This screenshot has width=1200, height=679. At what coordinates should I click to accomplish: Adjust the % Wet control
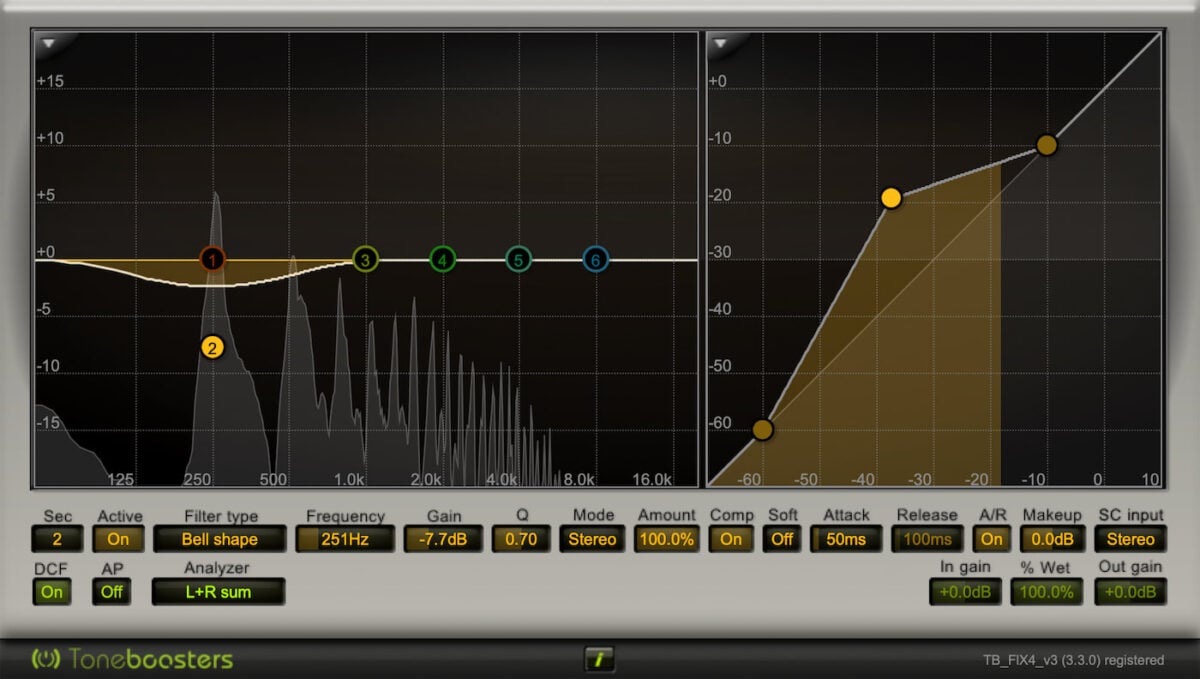click(1046, 591)
